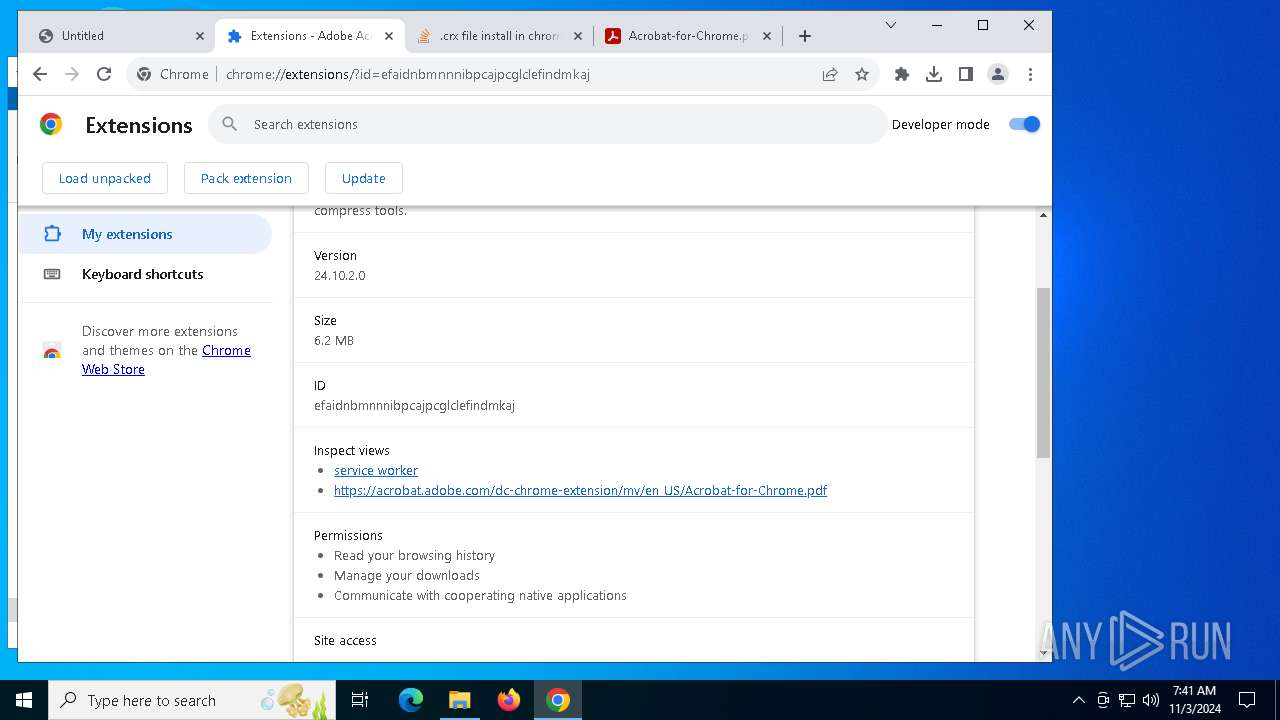Click the keyboard icon in sidebar

coord(52,274)
